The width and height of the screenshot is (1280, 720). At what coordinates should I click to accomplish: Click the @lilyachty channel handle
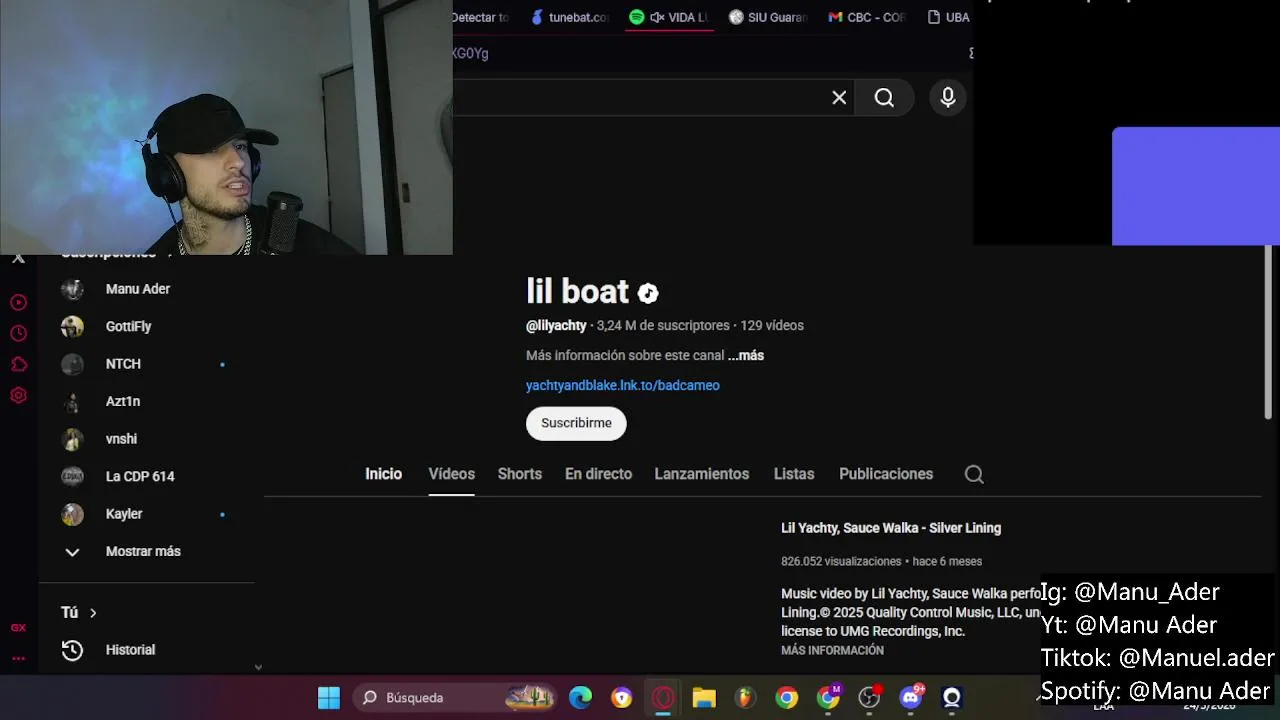point(556,326)
